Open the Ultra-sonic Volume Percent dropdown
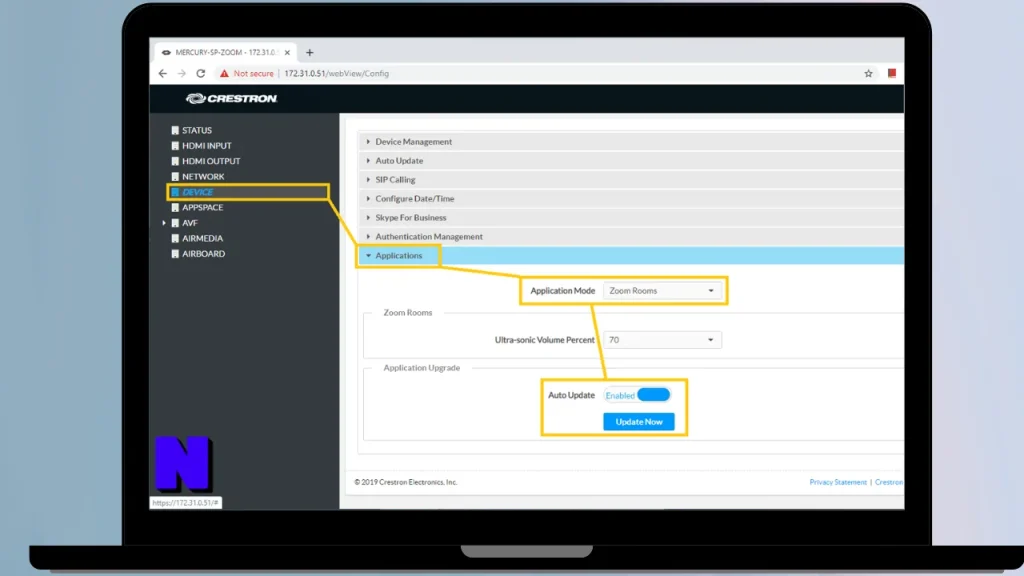The height and width of the screenshot is (576, 1024). [662, 340]
